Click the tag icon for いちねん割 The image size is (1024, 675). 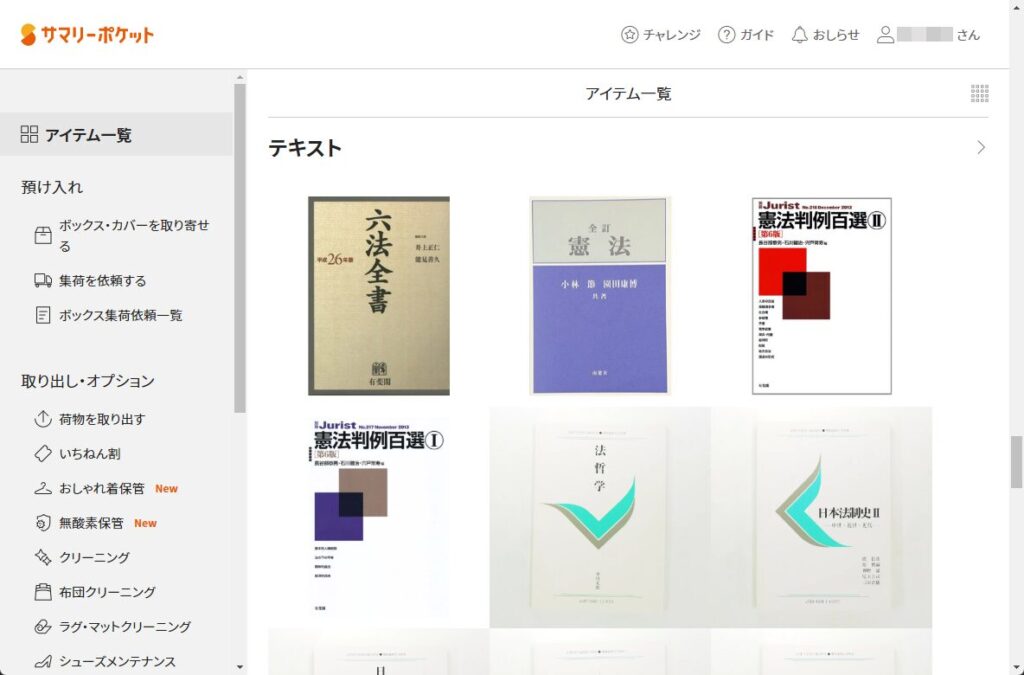pos(43,454)
